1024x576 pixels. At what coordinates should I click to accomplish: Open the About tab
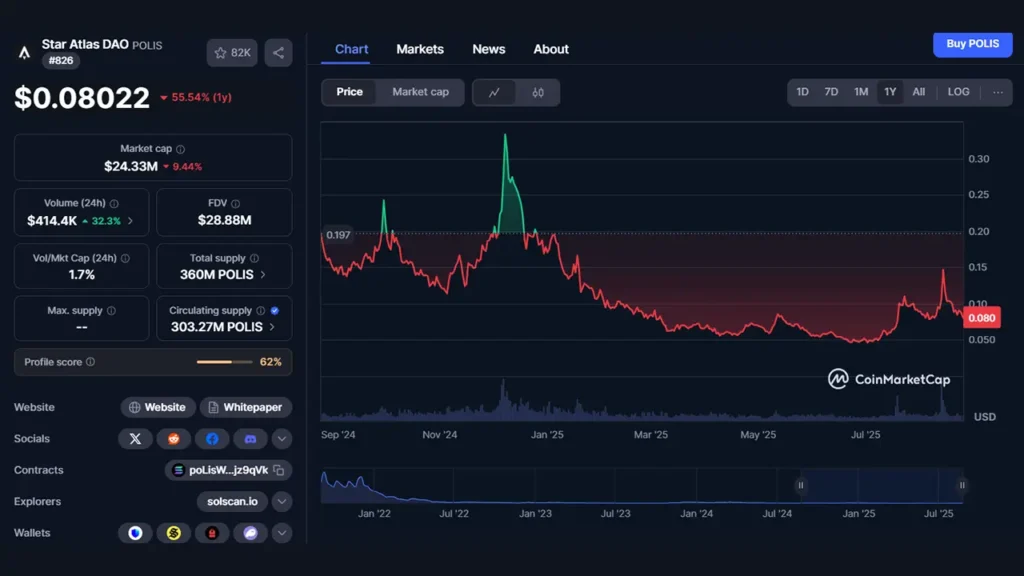[551, 49]
